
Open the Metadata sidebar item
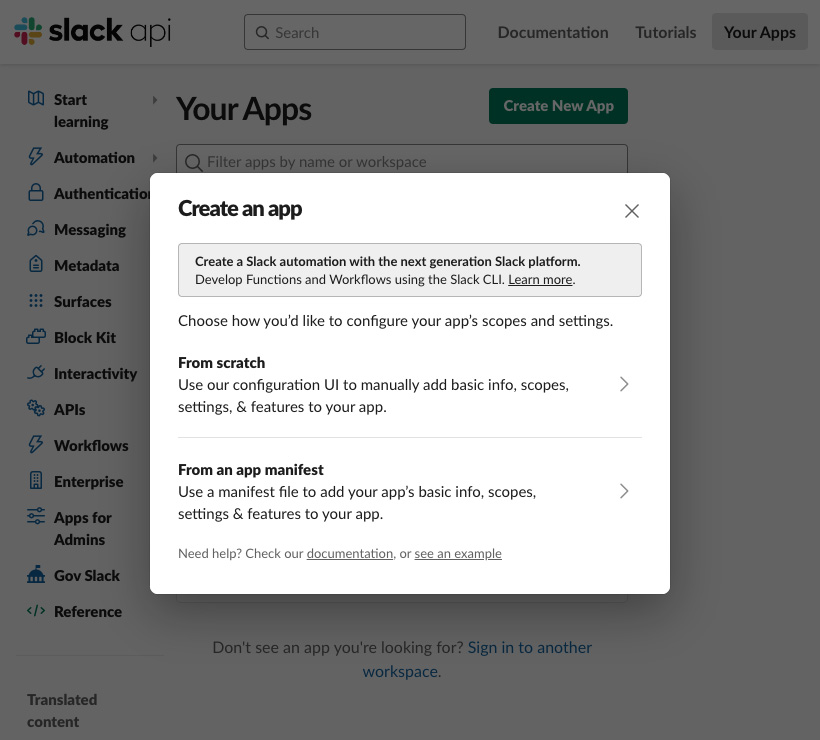coord(86,266)
